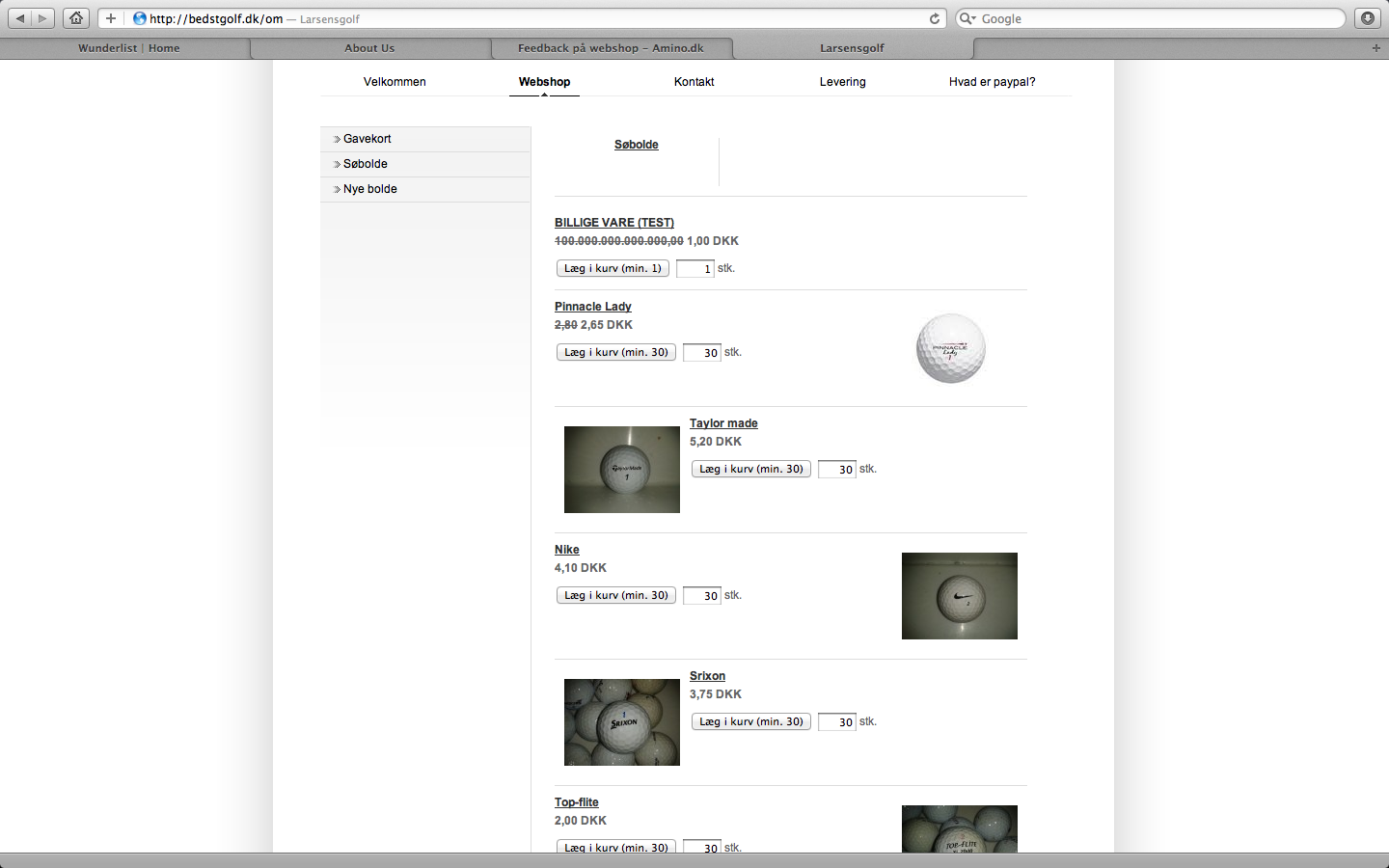Go back with the browser back arrow
The width and height of the screenshot is (1389, 868).
tap(19, 18)
